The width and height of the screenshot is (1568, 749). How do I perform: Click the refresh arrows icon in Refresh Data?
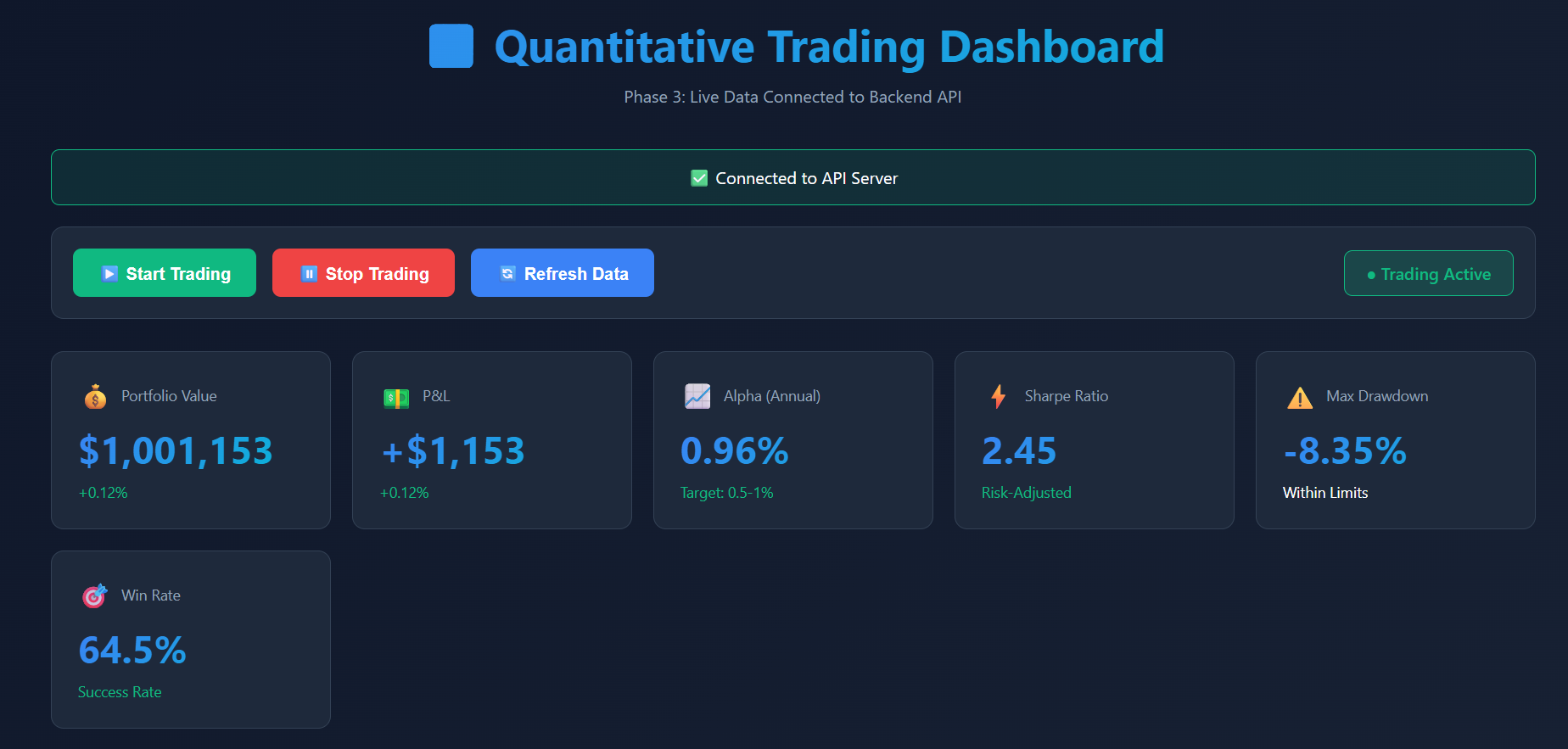click(507, 273)
